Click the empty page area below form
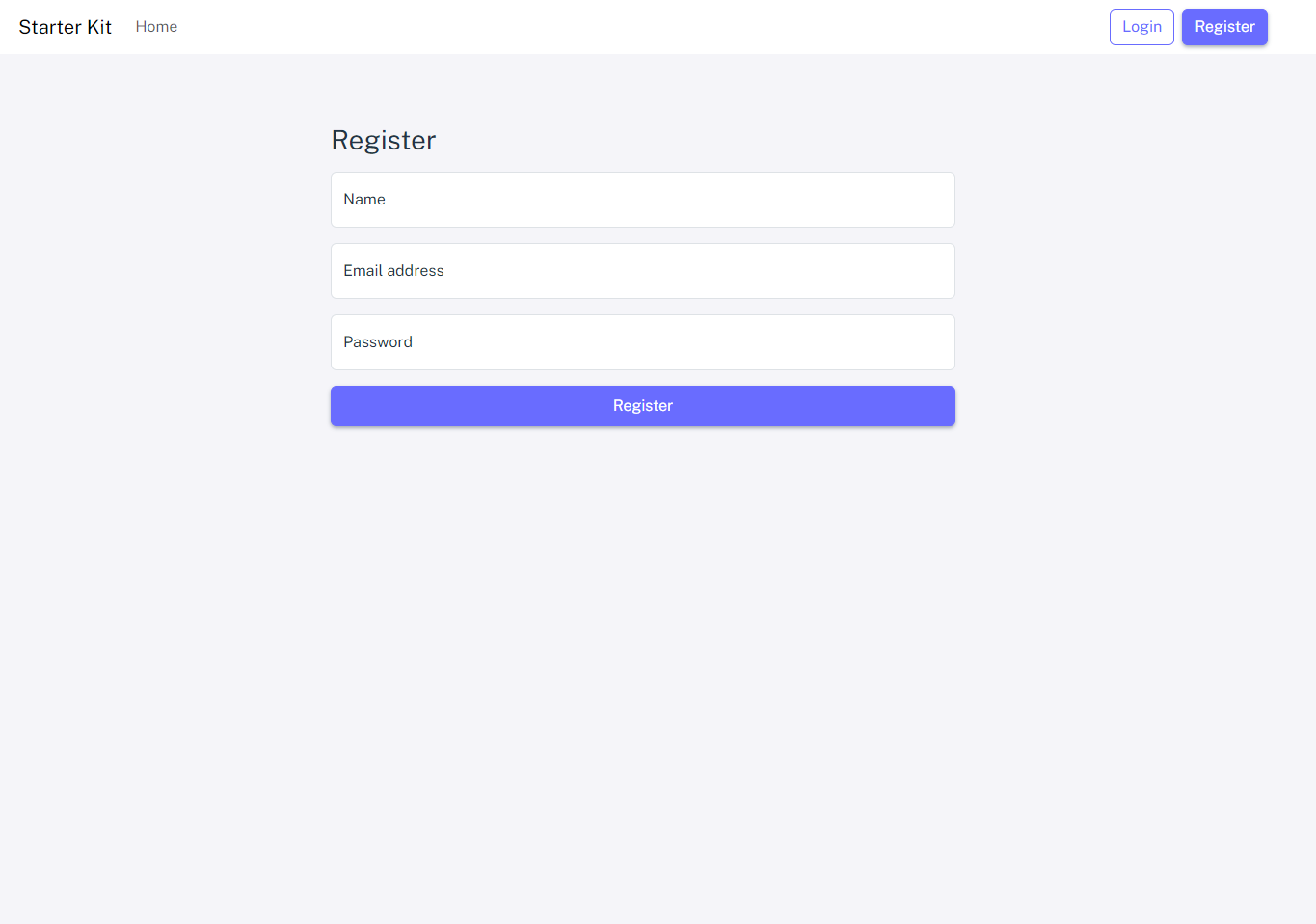This screenshot has width=1316, height=924. point(643,675)
